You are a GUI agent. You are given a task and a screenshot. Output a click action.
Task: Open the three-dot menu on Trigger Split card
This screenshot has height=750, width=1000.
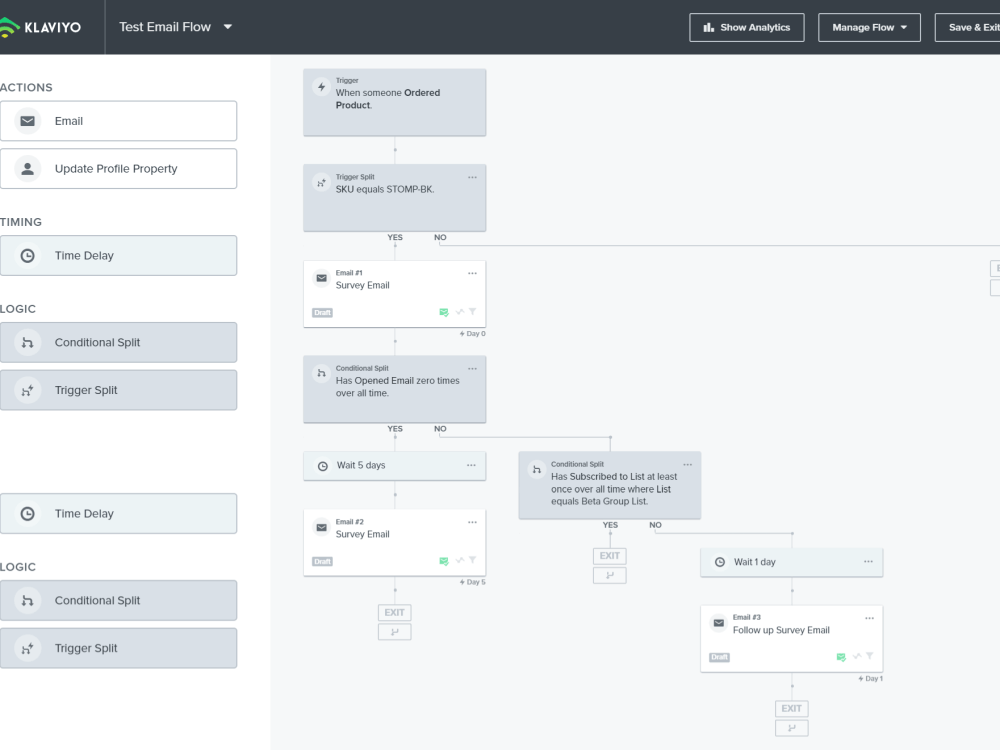pyautogui.click(x=472, y=177)
